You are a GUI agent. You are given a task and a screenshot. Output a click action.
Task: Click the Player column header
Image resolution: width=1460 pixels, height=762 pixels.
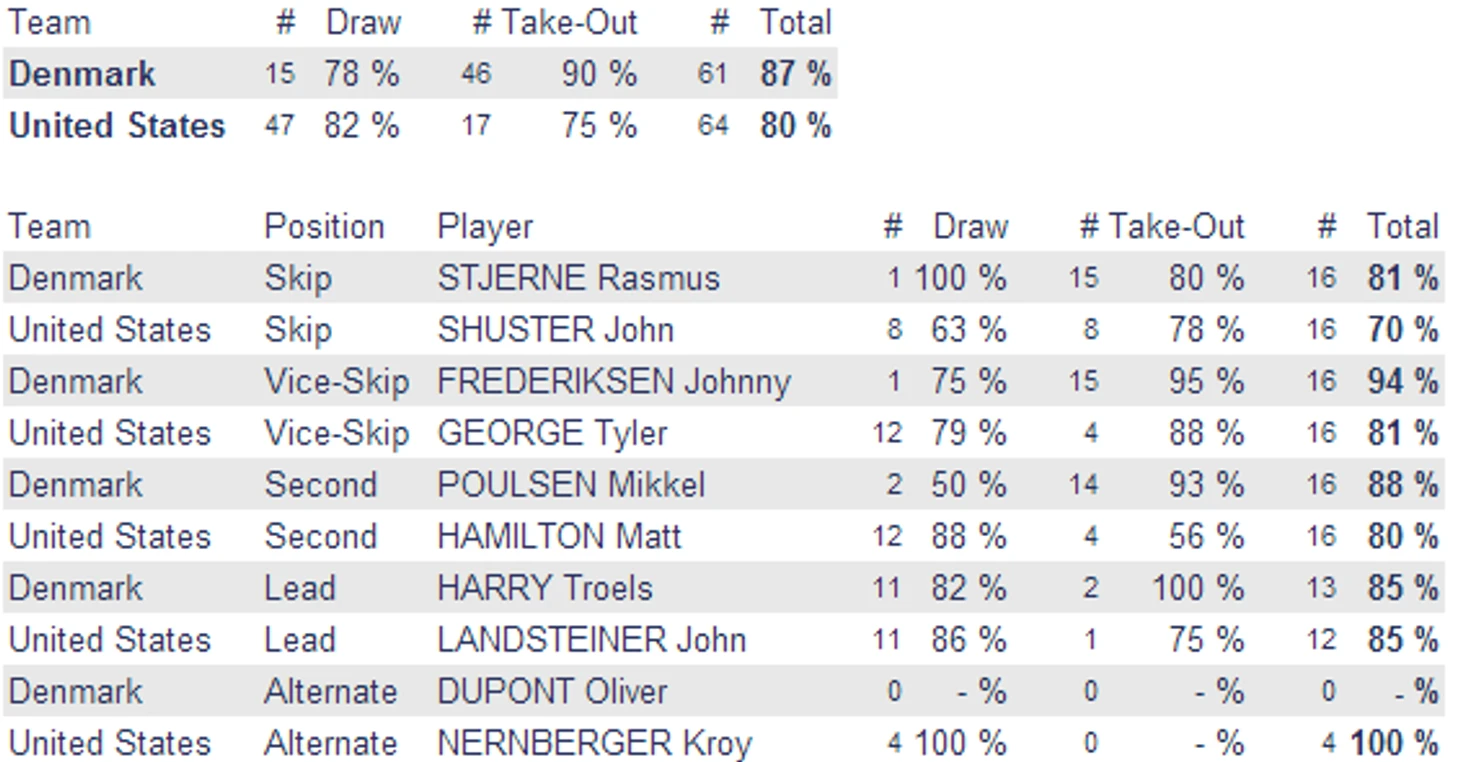point(485,227)
